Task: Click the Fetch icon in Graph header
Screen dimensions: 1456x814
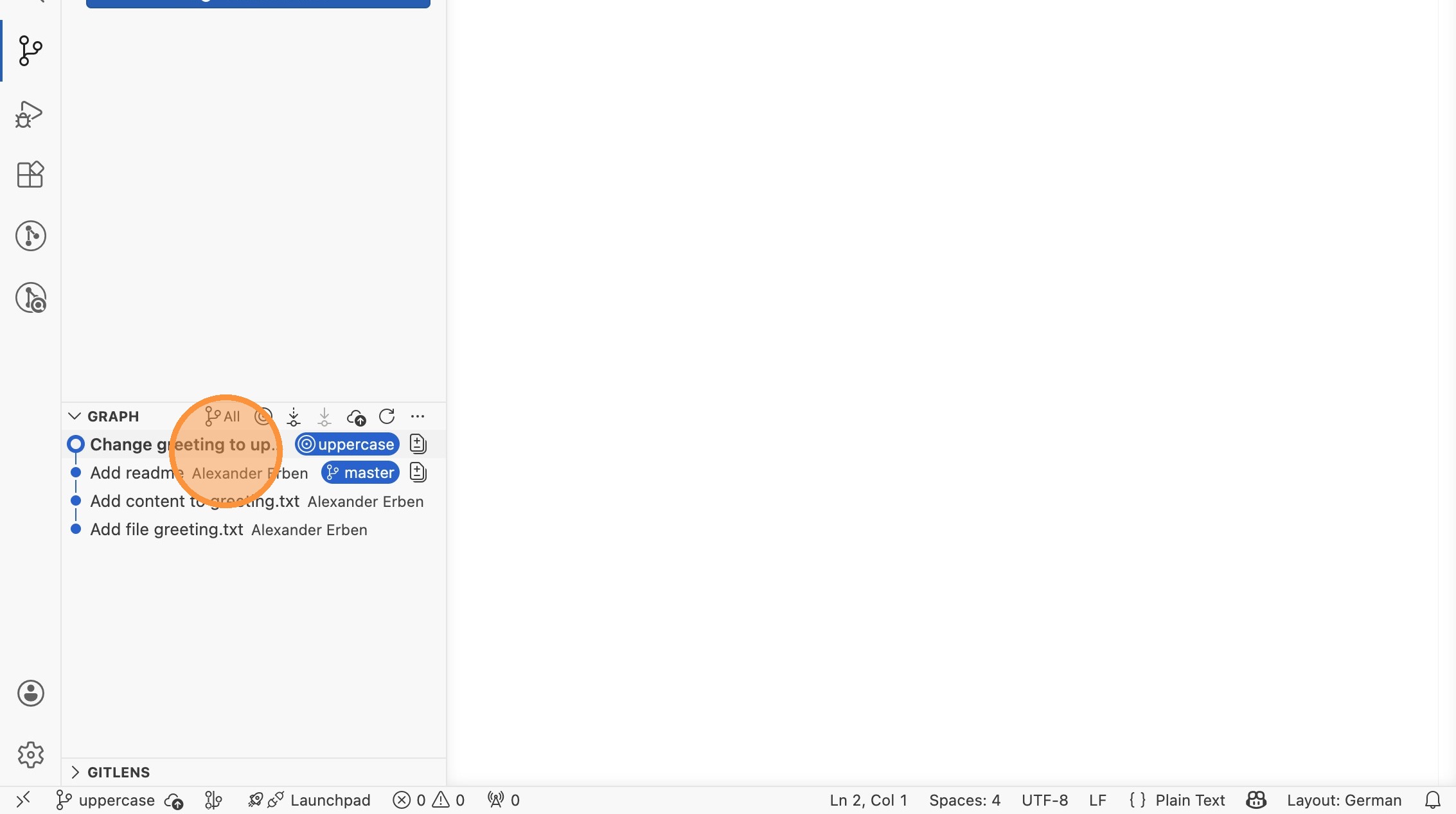Action: (x=294, y=417)
